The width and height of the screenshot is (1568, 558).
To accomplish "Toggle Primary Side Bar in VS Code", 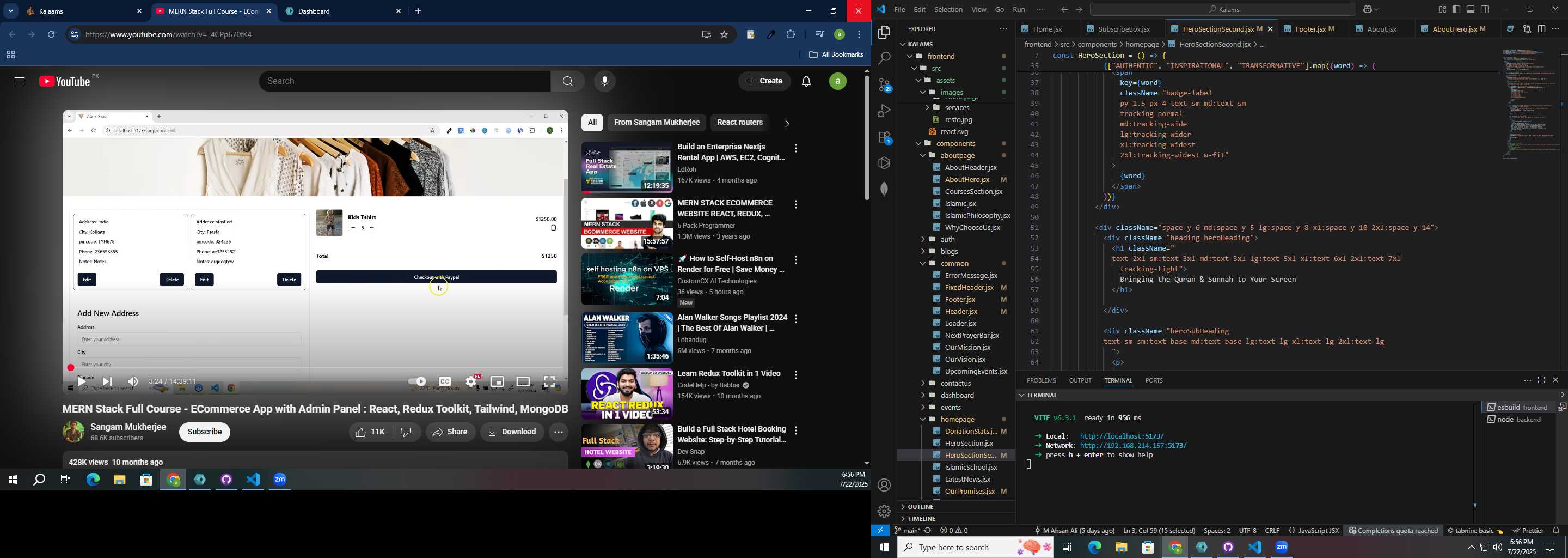I will pyautogui.click(x=1456, y=10).
